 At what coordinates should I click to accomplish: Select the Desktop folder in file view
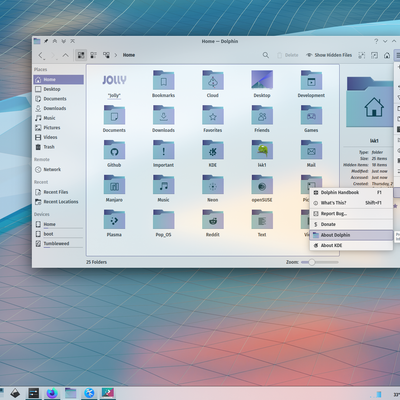click(x=262, y=84)
